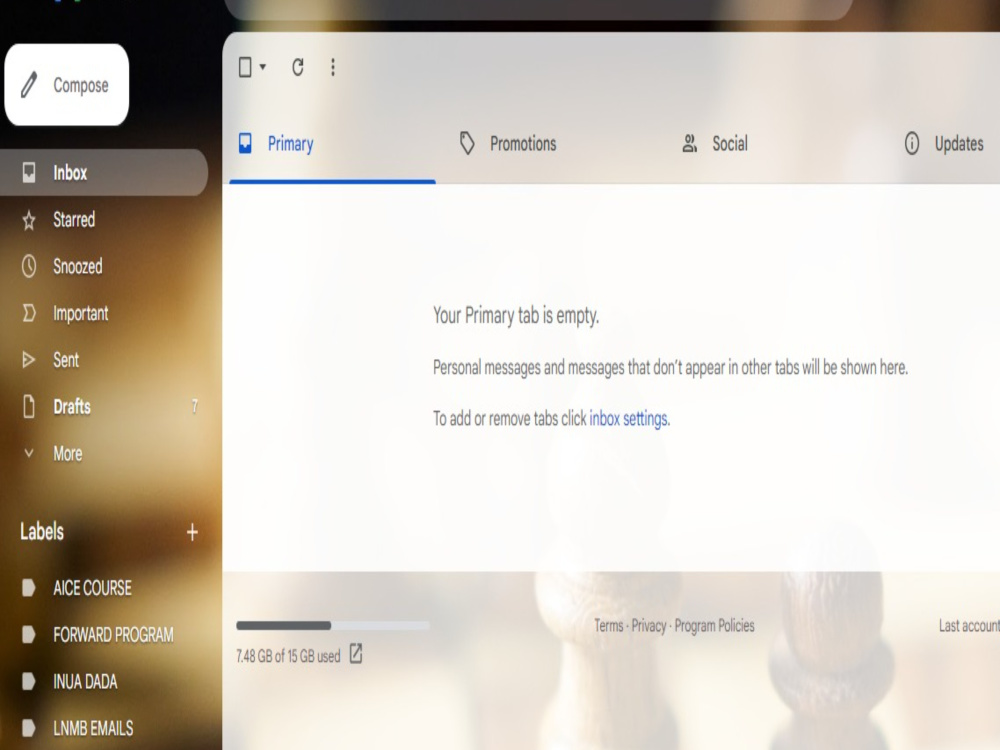Click the label icon beside LNMB EMAILS
Image resolution: width=1000 pixels, height=750 pixels.
pyautogui.click(x=29, y=728)
